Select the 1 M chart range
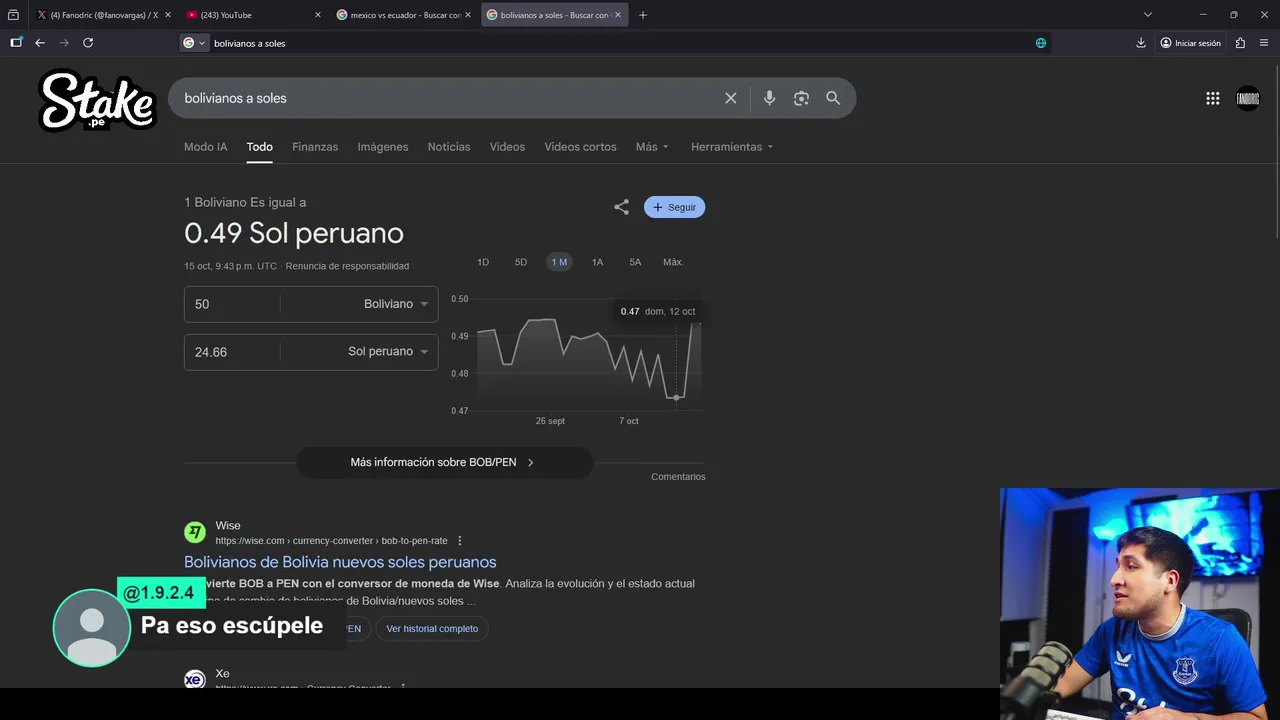 tap(559, 262)
